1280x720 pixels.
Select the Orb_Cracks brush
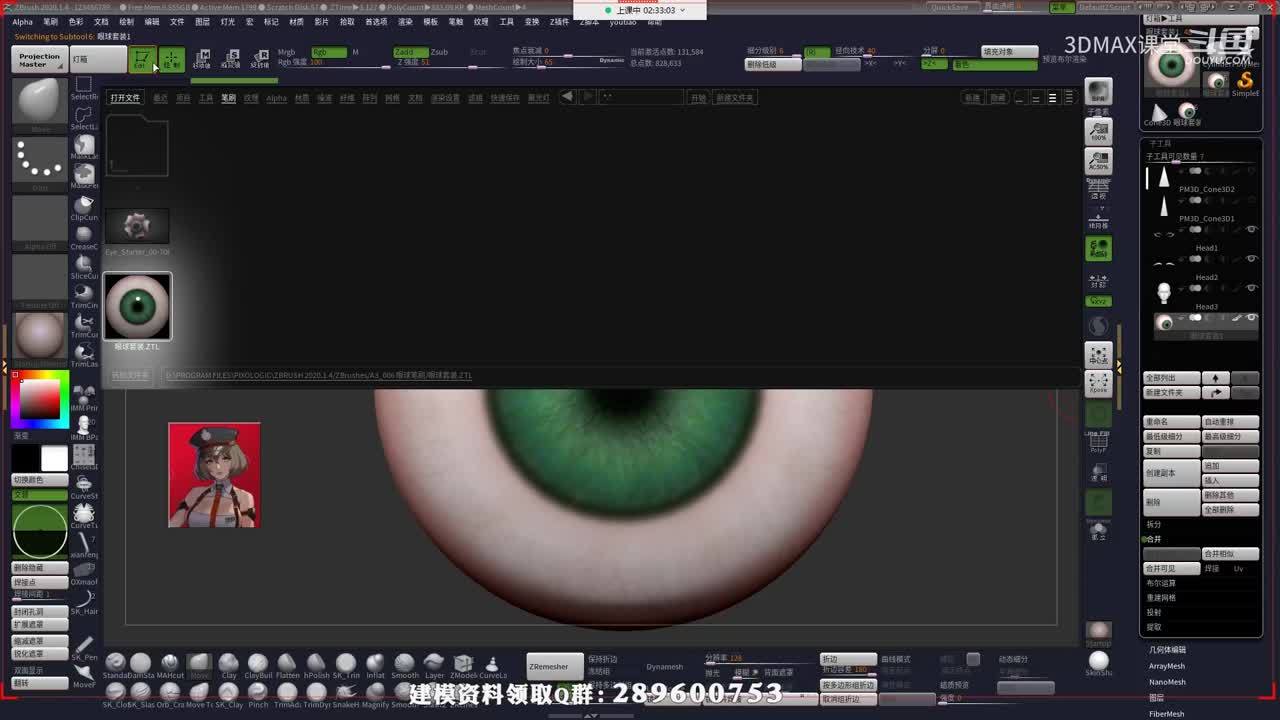click(x=170, y=695)
